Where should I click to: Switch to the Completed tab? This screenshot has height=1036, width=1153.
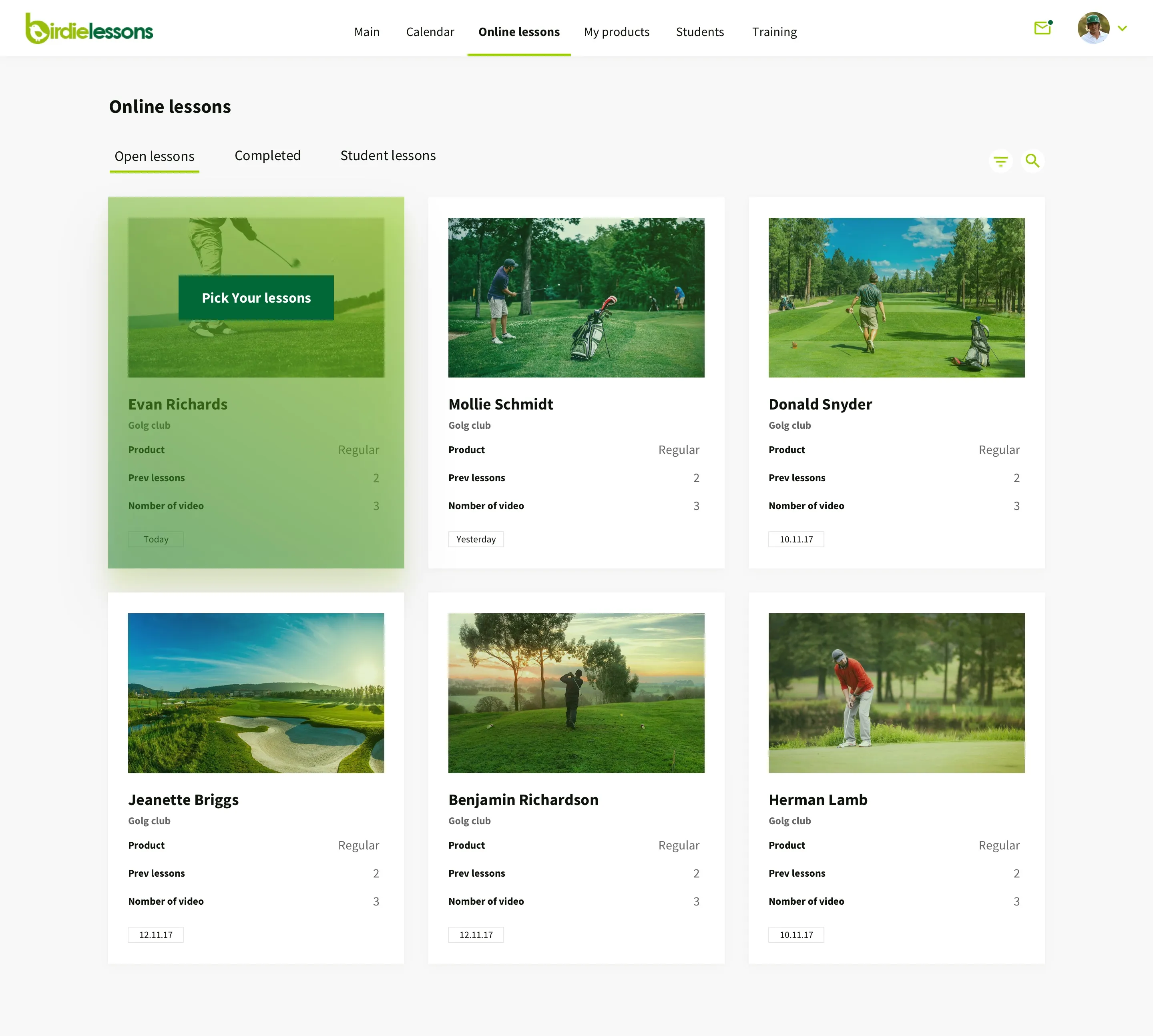[x=267, y=155]
